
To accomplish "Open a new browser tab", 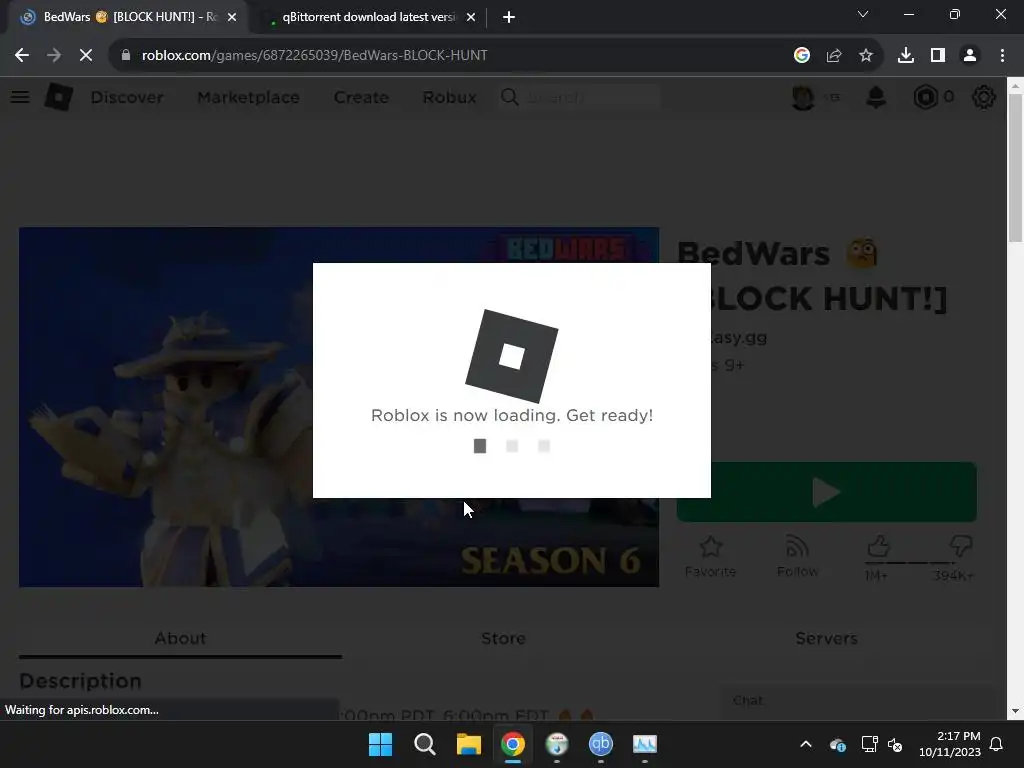I will 509,18.
